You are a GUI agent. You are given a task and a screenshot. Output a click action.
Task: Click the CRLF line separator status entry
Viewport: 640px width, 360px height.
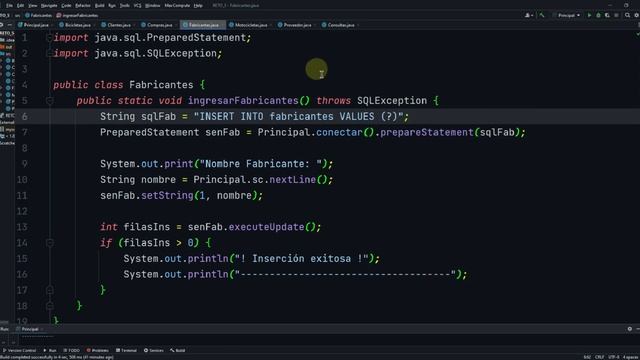(599, 357)
